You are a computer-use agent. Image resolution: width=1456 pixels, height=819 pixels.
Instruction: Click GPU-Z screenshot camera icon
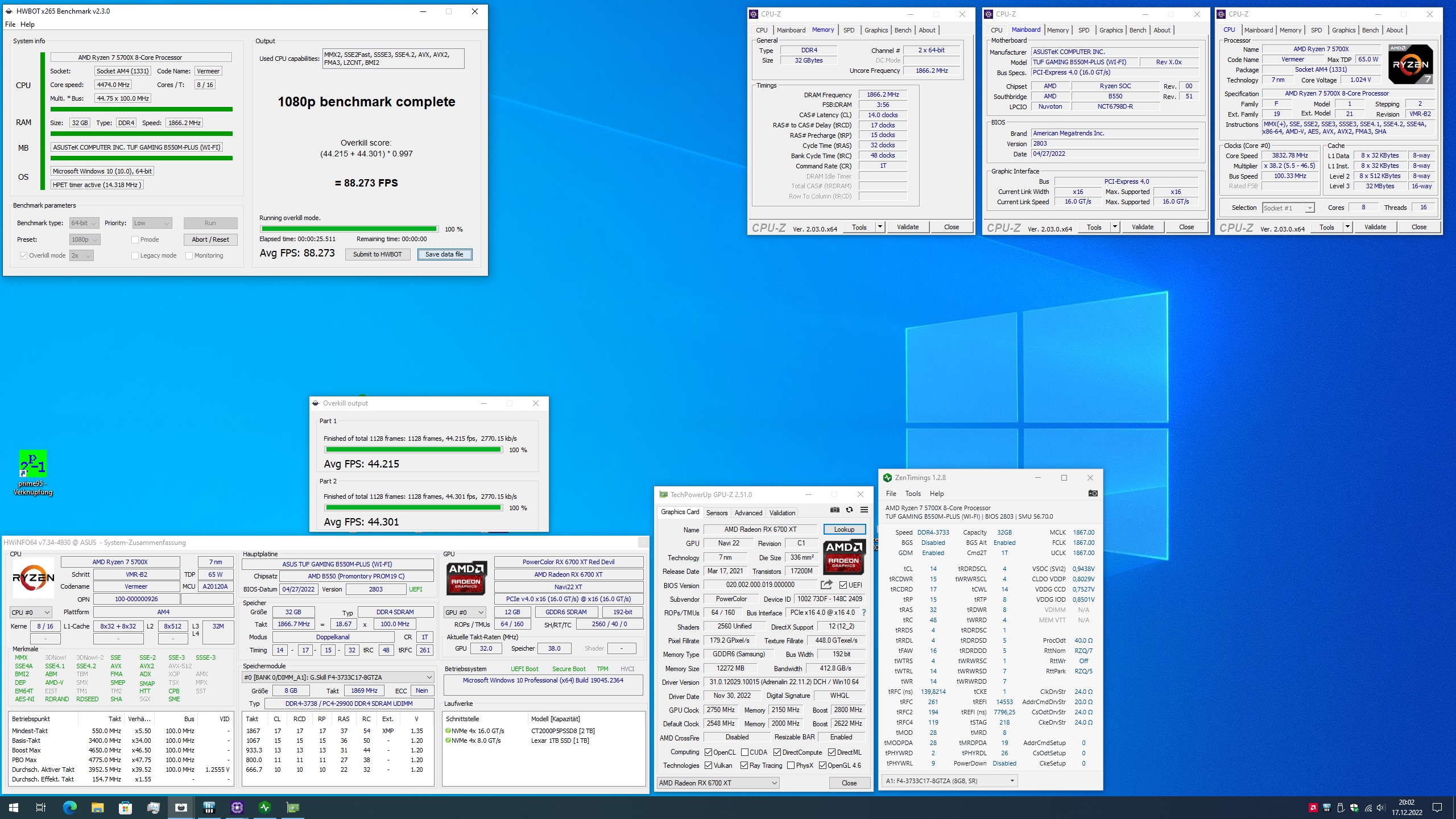point(834,510)
